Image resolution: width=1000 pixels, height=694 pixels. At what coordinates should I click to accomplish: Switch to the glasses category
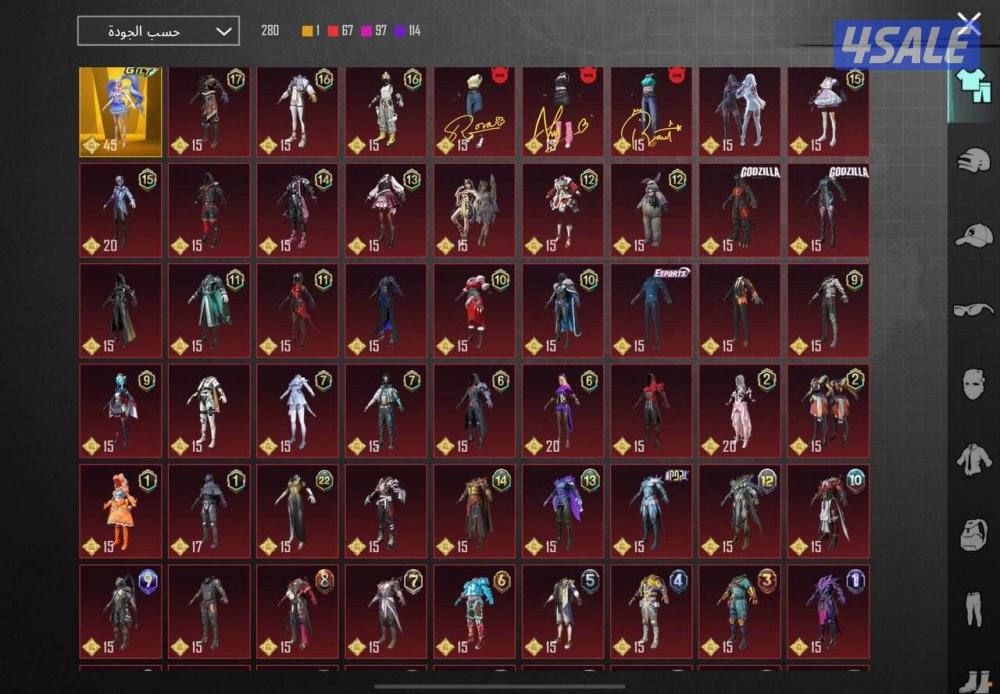coord(971,309)
